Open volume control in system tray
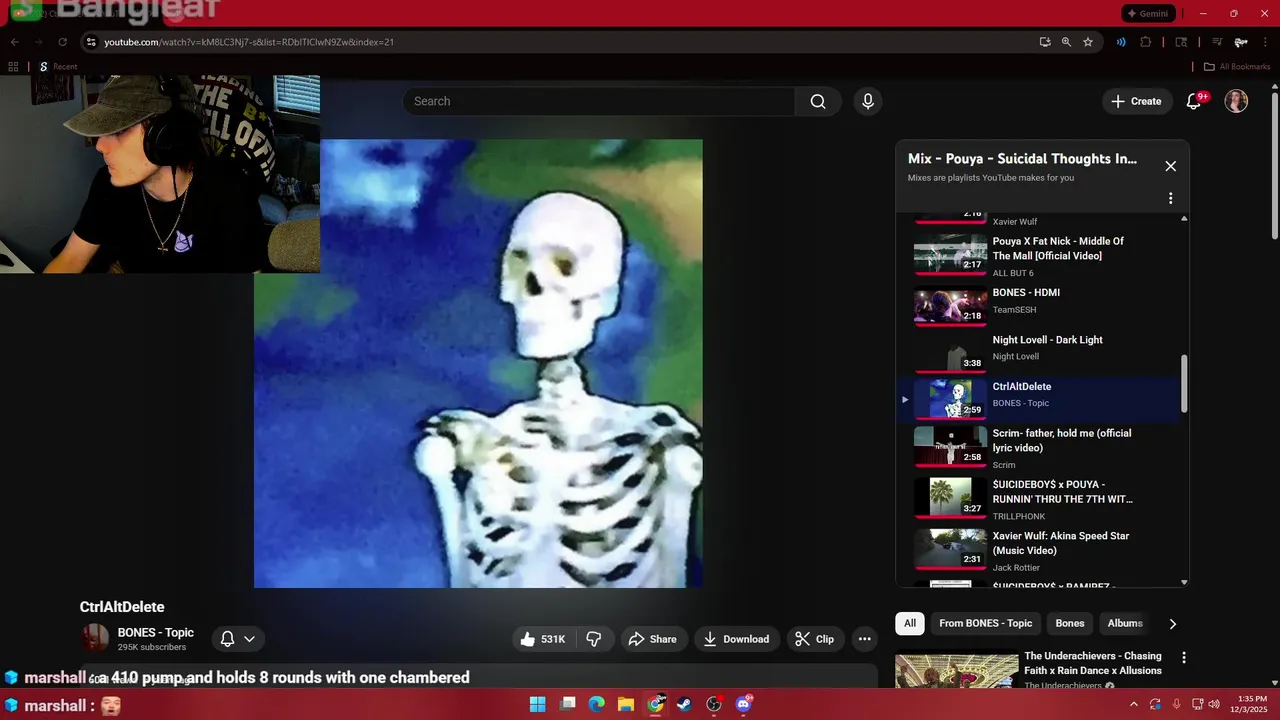 pos(1214,704)
